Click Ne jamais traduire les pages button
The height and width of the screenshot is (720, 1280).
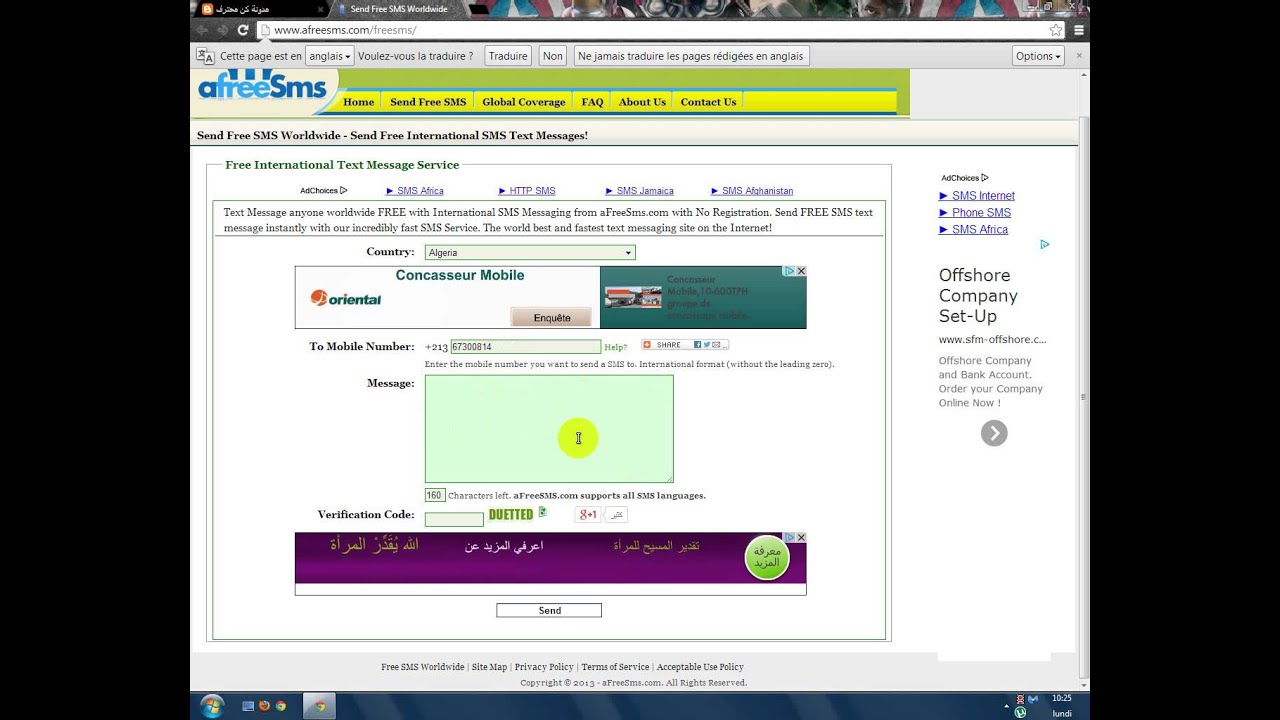pos(691,56)
